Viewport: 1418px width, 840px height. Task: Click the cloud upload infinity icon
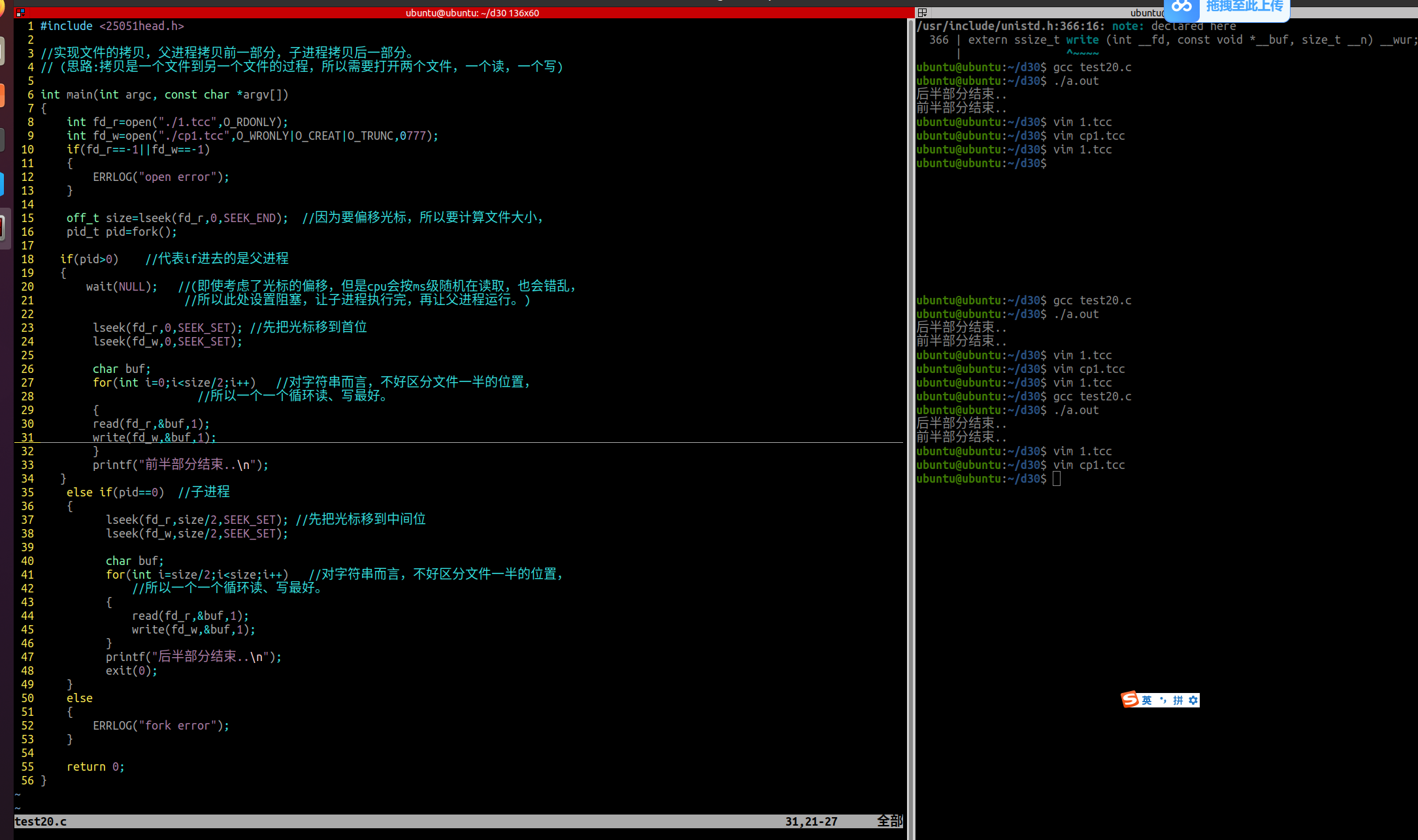tap(1183, 7)
